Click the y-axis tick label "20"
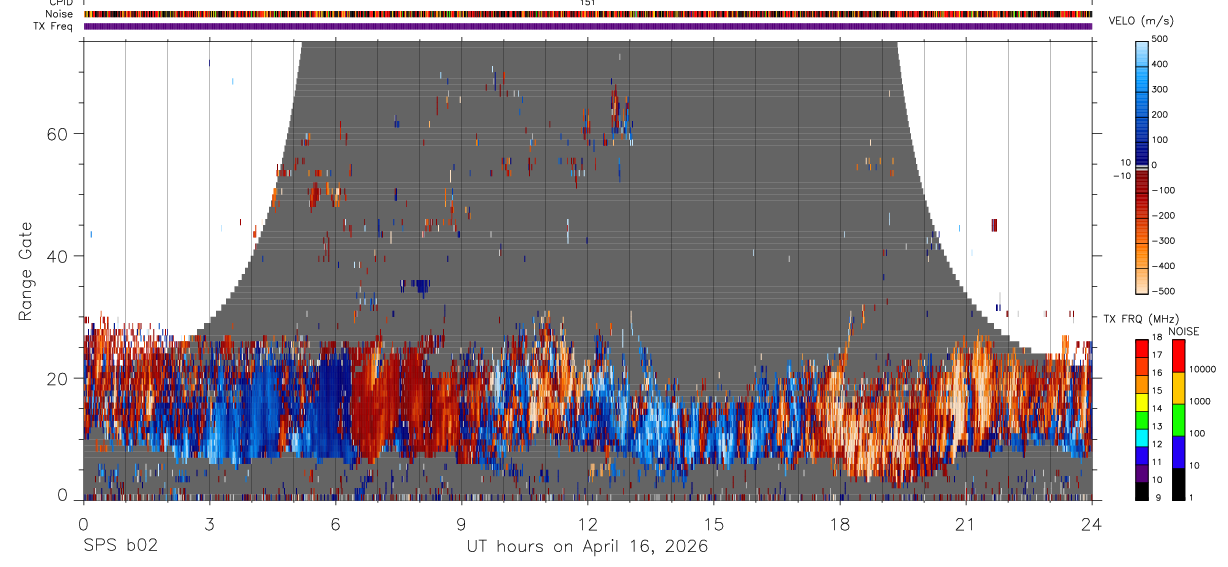1228x567 pixels. tap(58, 378)
